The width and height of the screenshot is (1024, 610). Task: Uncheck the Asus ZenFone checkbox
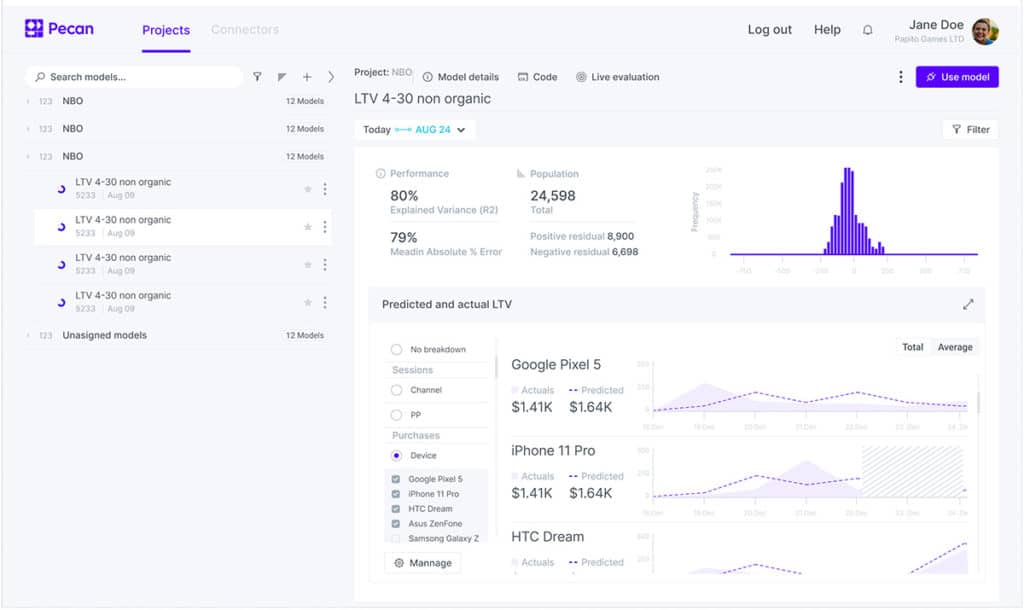(396, 524)
